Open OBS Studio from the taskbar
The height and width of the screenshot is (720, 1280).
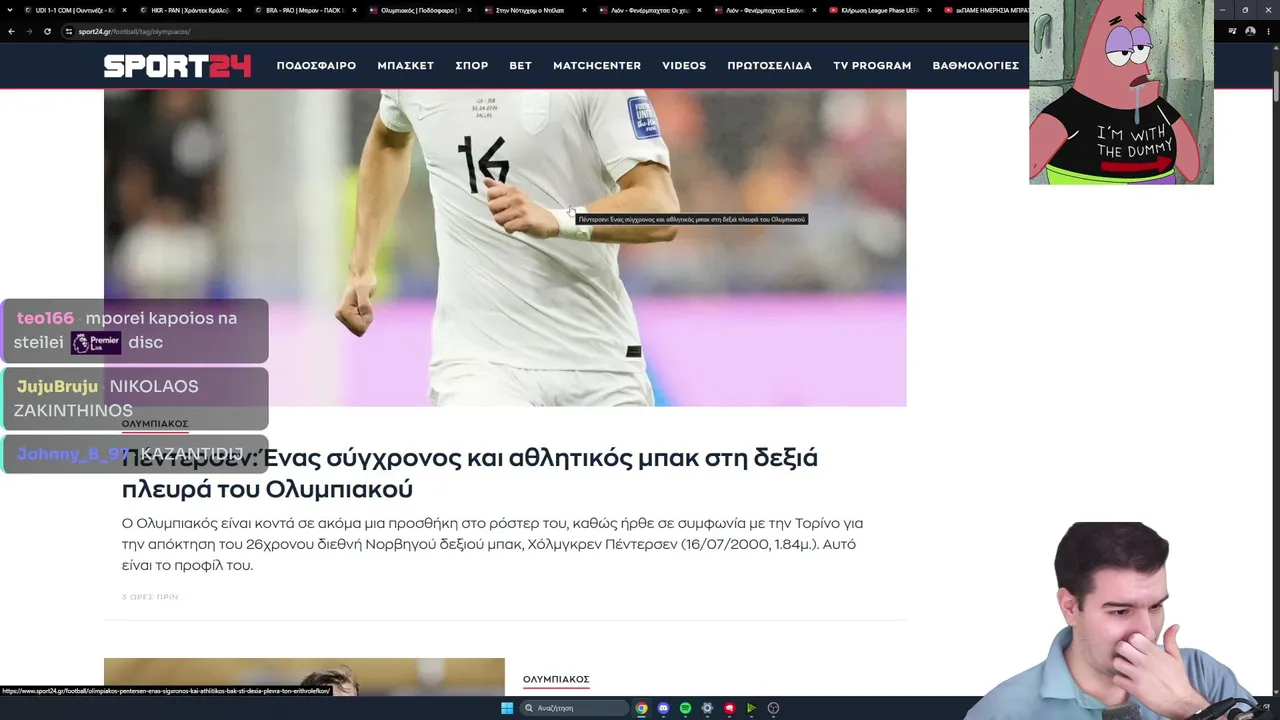(x=773, y=708)
